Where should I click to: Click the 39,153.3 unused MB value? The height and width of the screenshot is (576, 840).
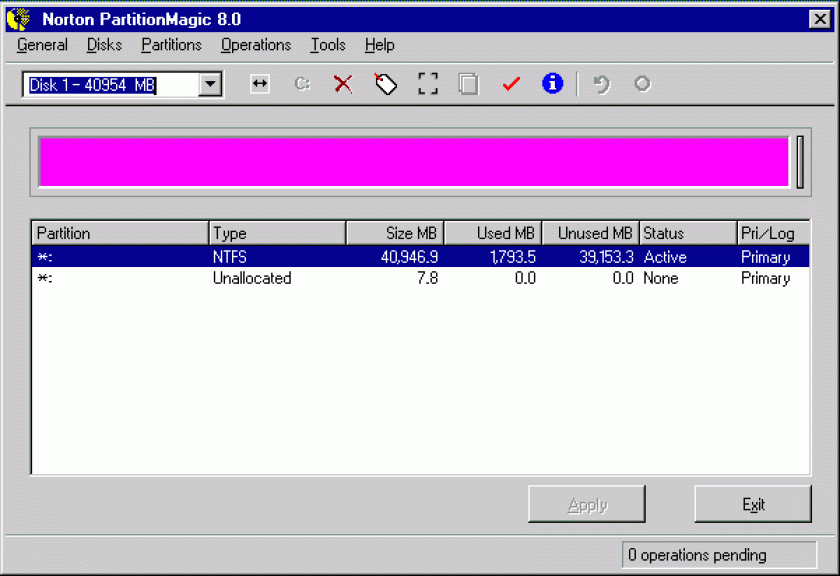pyautogui.click(x=606, y=257)
